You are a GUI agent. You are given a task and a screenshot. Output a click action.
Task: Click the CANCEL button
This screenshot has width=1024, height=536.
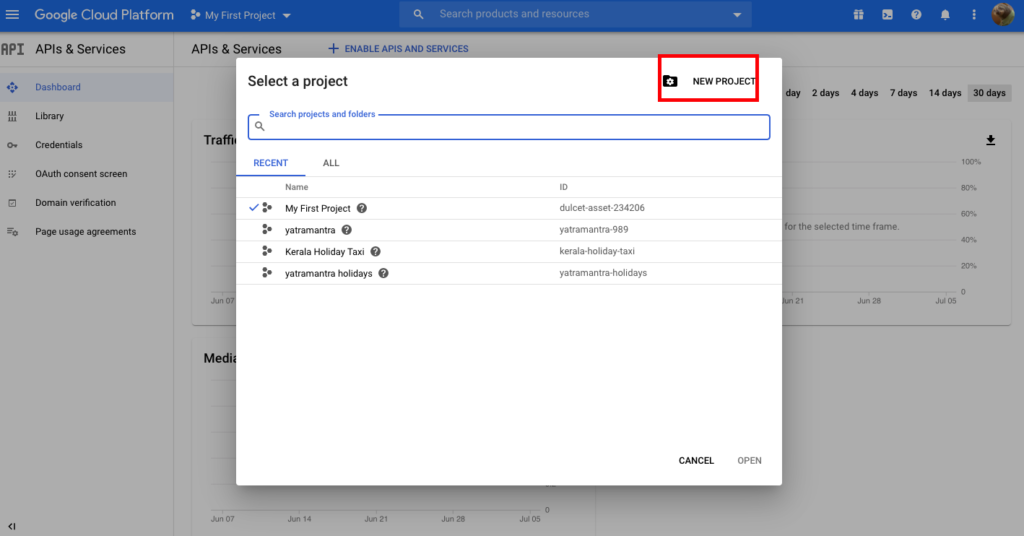point(696,461)
